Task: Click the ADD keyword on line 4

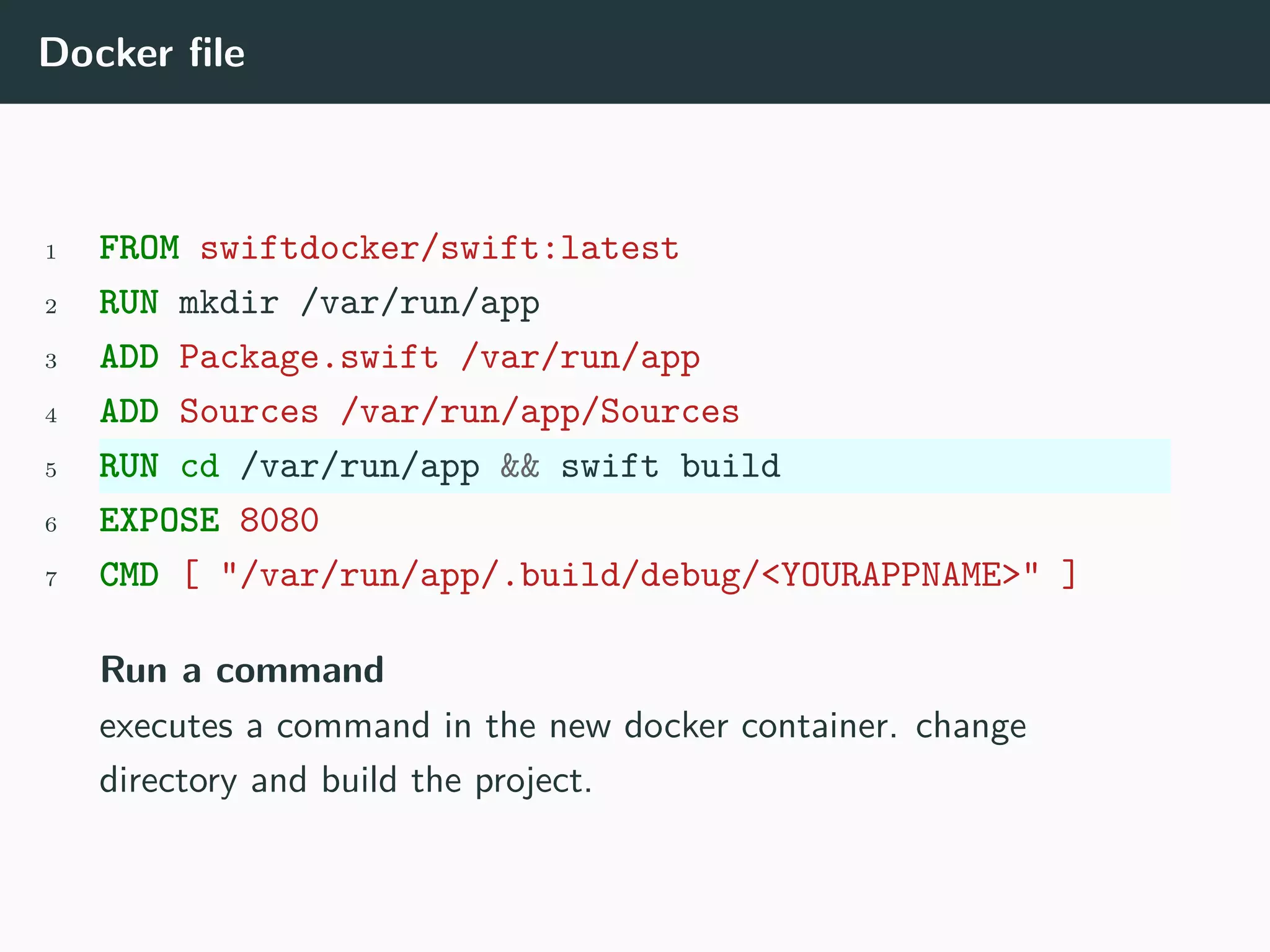Action: [129, 412]
